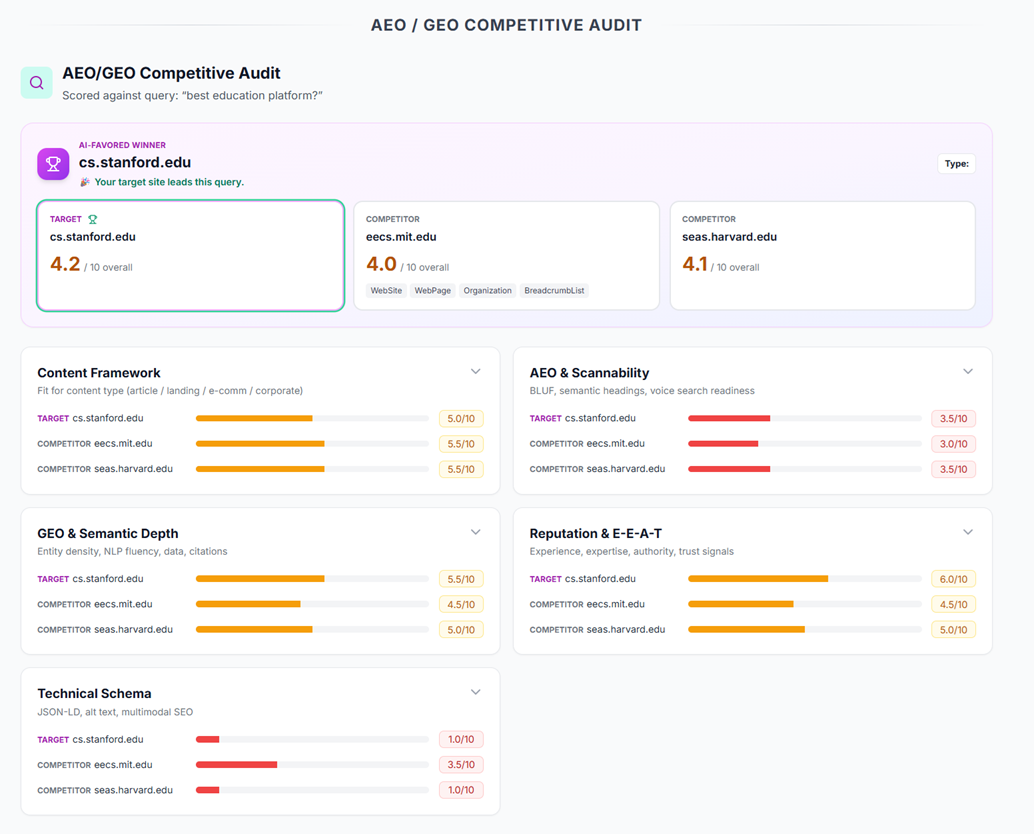This screenshot has width=1034, height=834.
Task: Click the WebSite schema tag
Action: tap(386, 291)
